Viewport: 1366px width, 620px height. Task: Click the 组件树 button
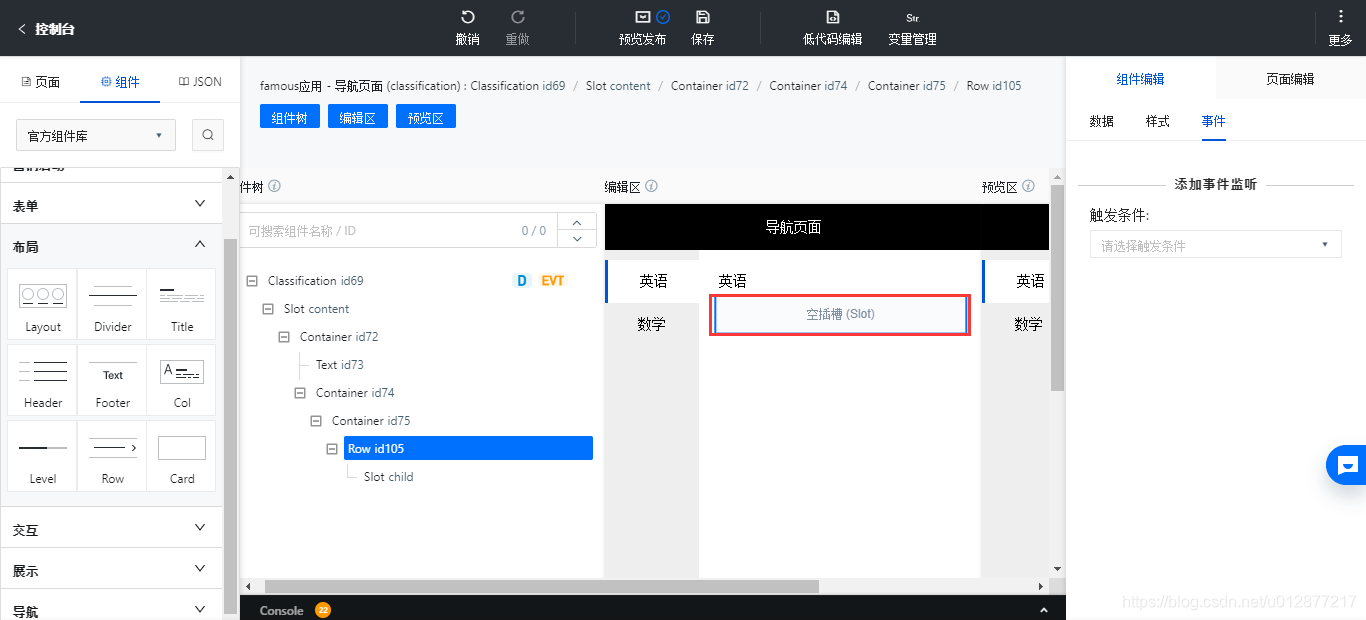pyautogui.click(x=290, y=117)
